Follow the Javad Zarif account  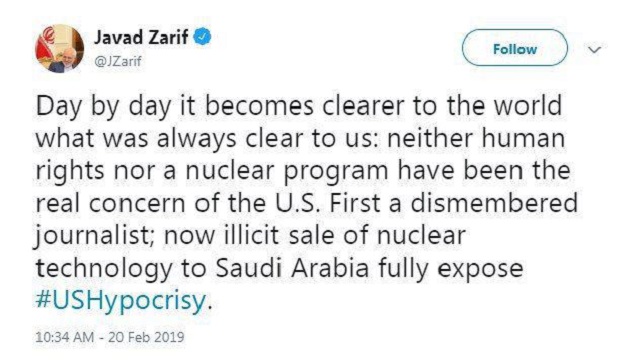[514, 48]
